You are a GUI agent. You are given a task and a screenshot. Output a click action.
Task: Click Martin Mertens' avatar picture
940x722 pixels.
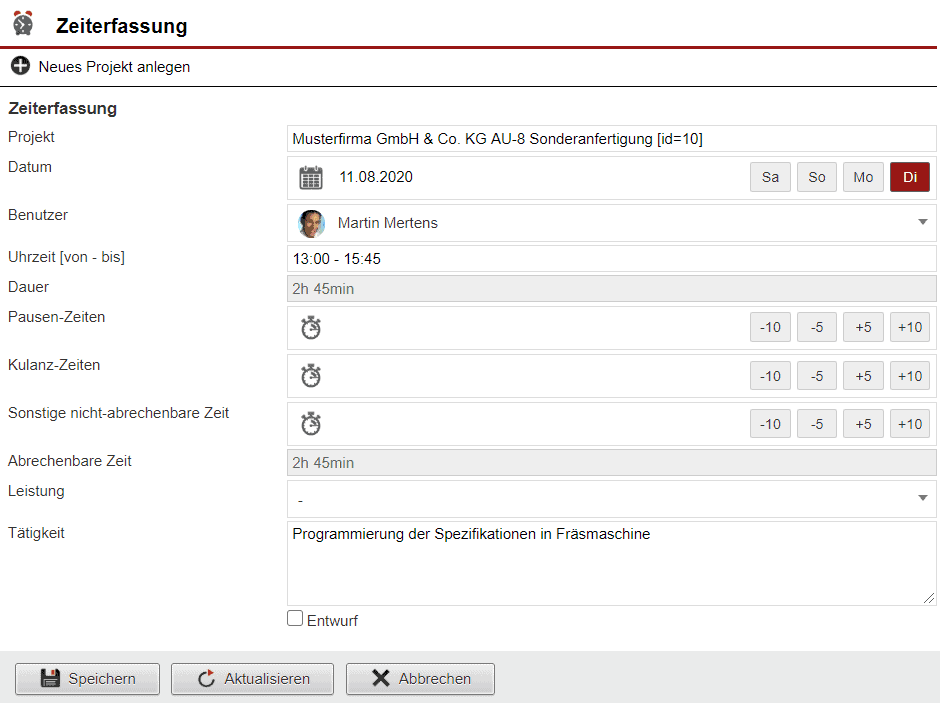(312, 223)
